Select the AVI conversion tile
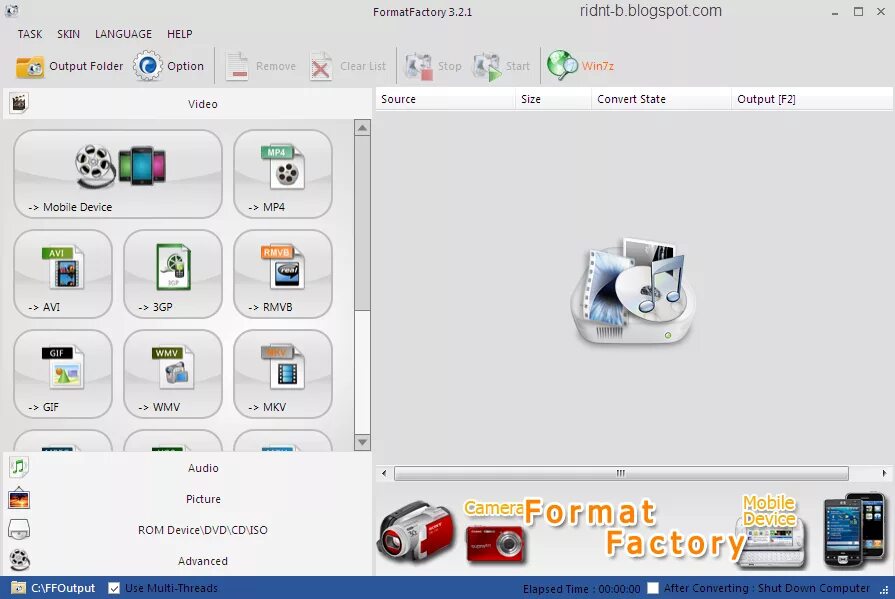The image size is (895, 599). pyautogui.click(x=63, y=274)
